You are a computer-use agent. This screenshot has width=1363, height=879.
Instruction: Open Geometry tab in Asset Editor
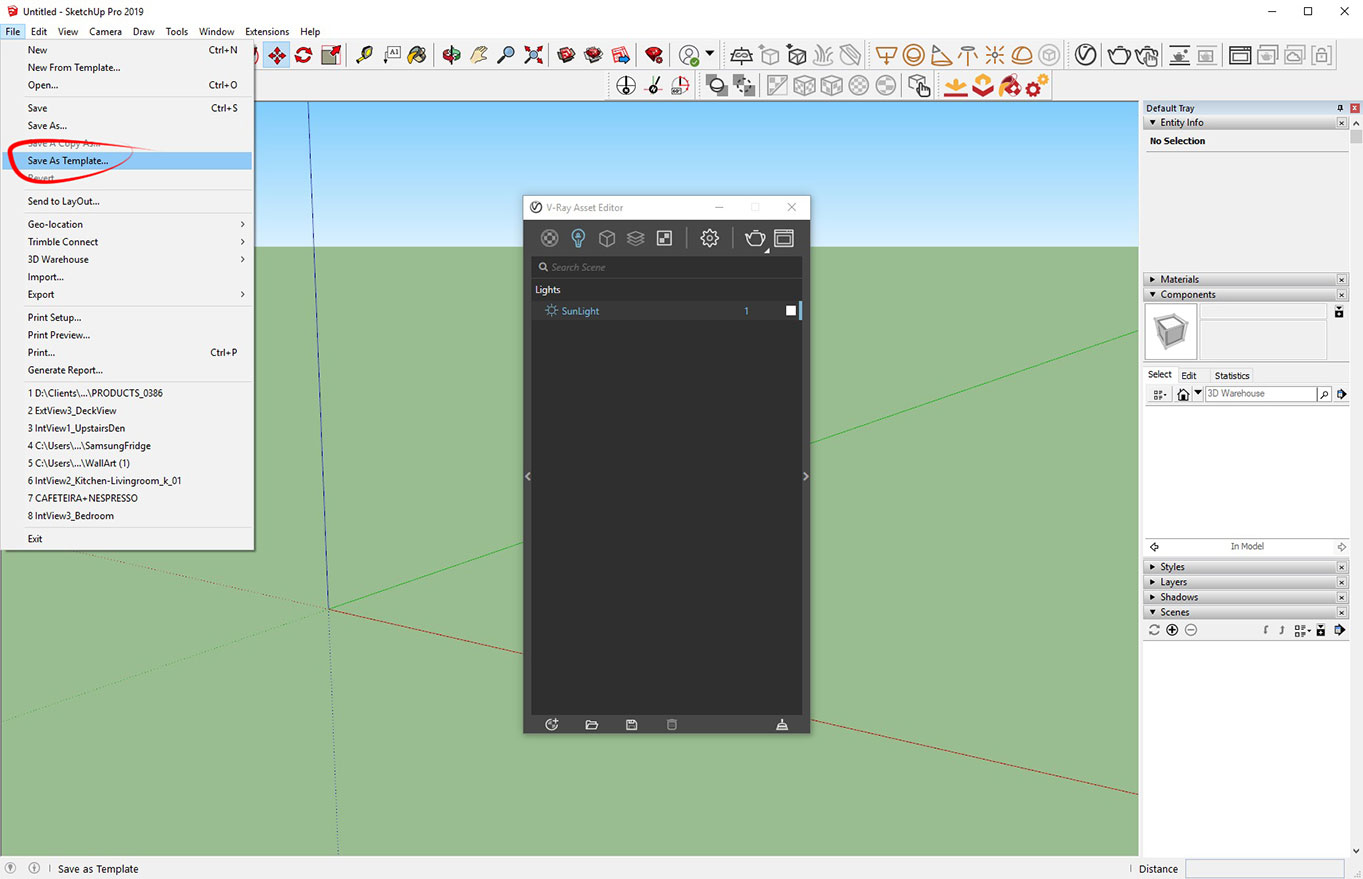point(606,238)
